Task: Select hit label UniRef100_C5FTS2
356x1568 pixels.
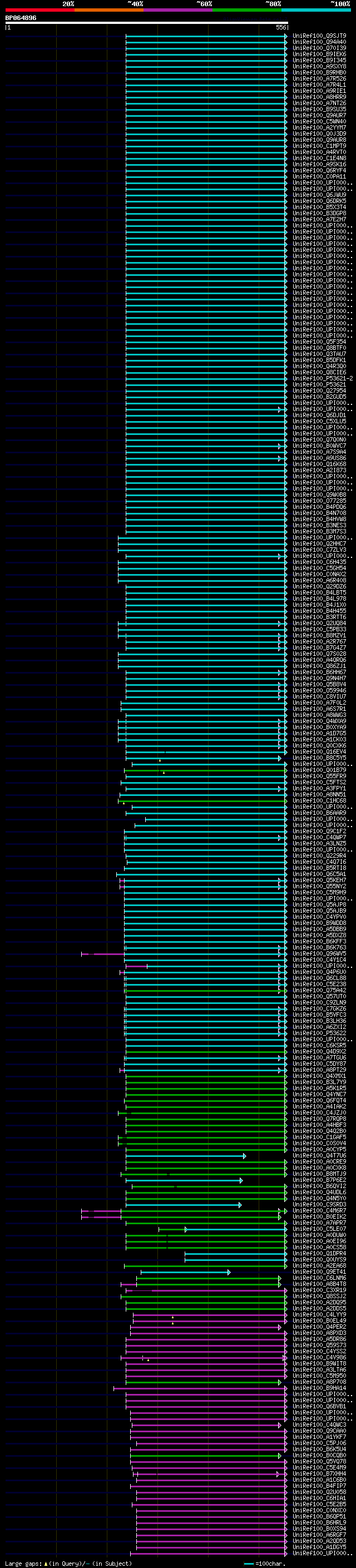Action: (319, 782)
